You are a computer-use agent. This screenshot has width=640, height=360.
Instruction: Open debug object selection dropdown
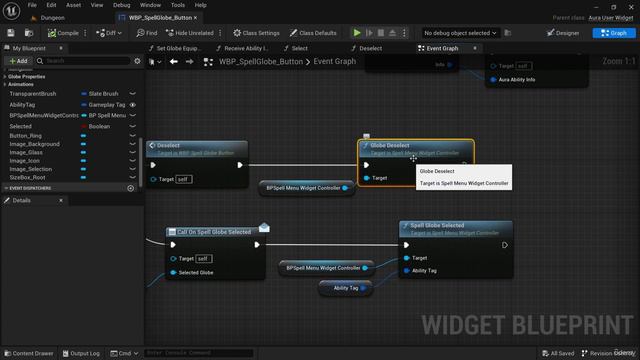coord(460,33)
